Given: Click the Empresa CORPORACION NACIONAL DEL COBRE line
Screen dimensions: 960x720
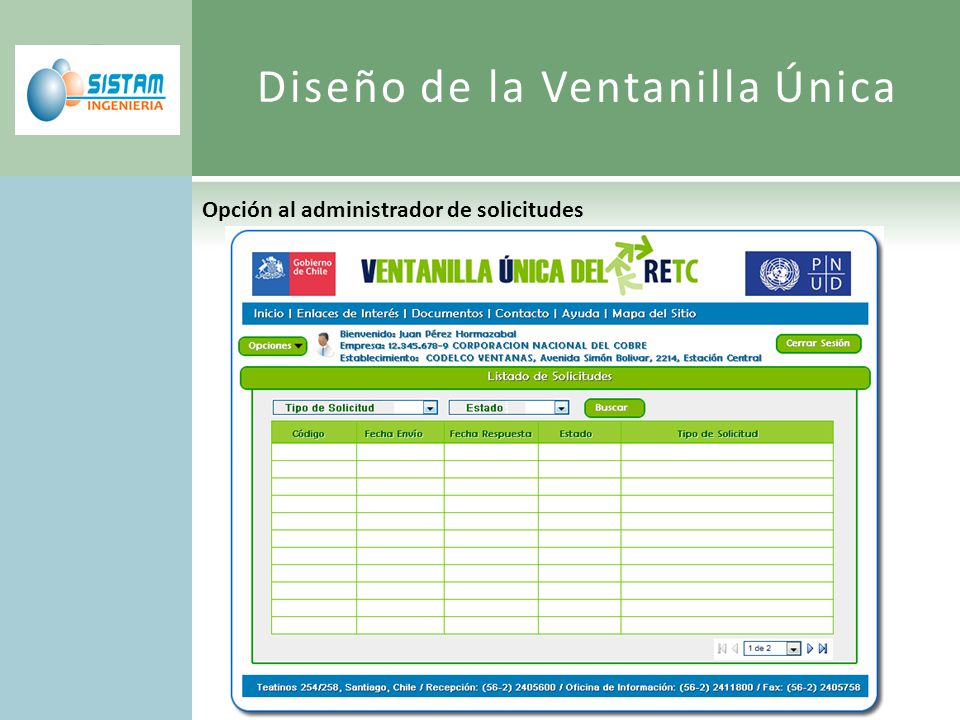Looking at the screenshot, I should [493, 346].
